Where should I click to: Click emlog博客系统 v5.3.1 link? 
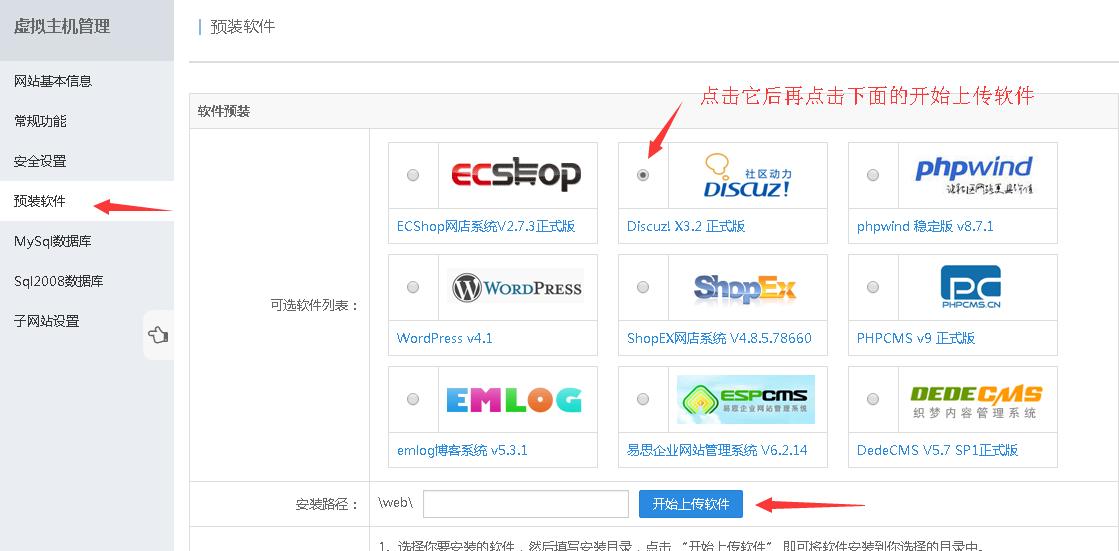pos(462,450)
